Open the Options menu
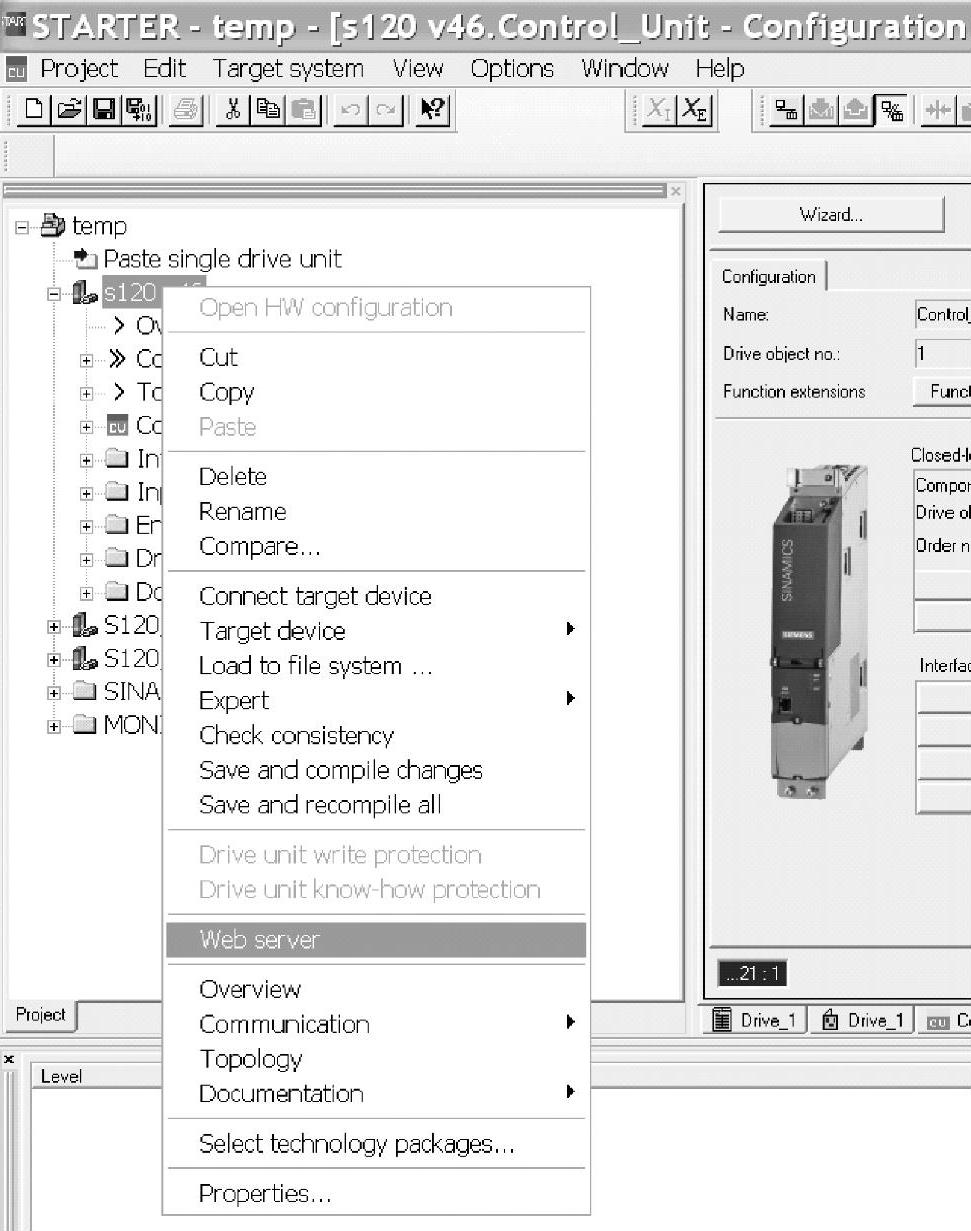This screenshot has height=1231, width=971. (512, 69)
